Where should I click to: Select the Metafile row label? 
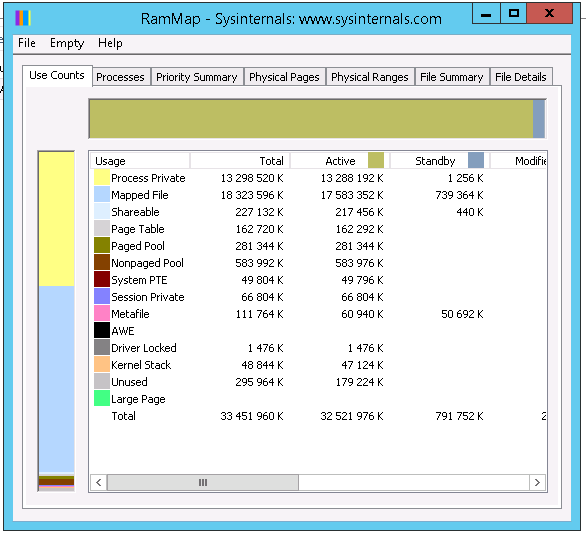pos(130,314)
